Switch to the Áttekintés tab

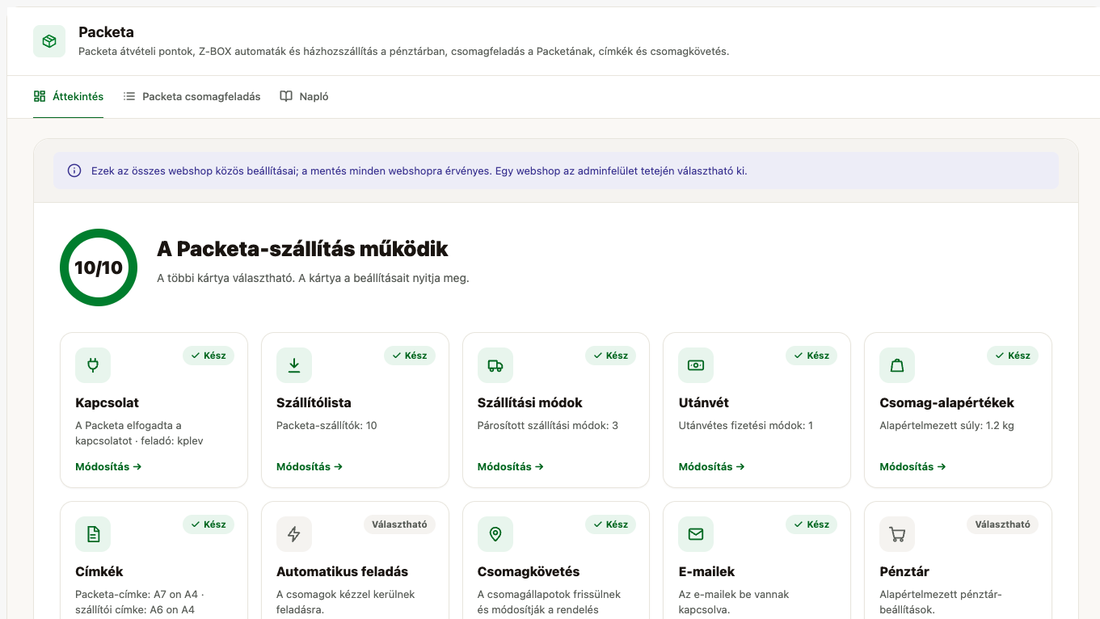coord(68,96)
